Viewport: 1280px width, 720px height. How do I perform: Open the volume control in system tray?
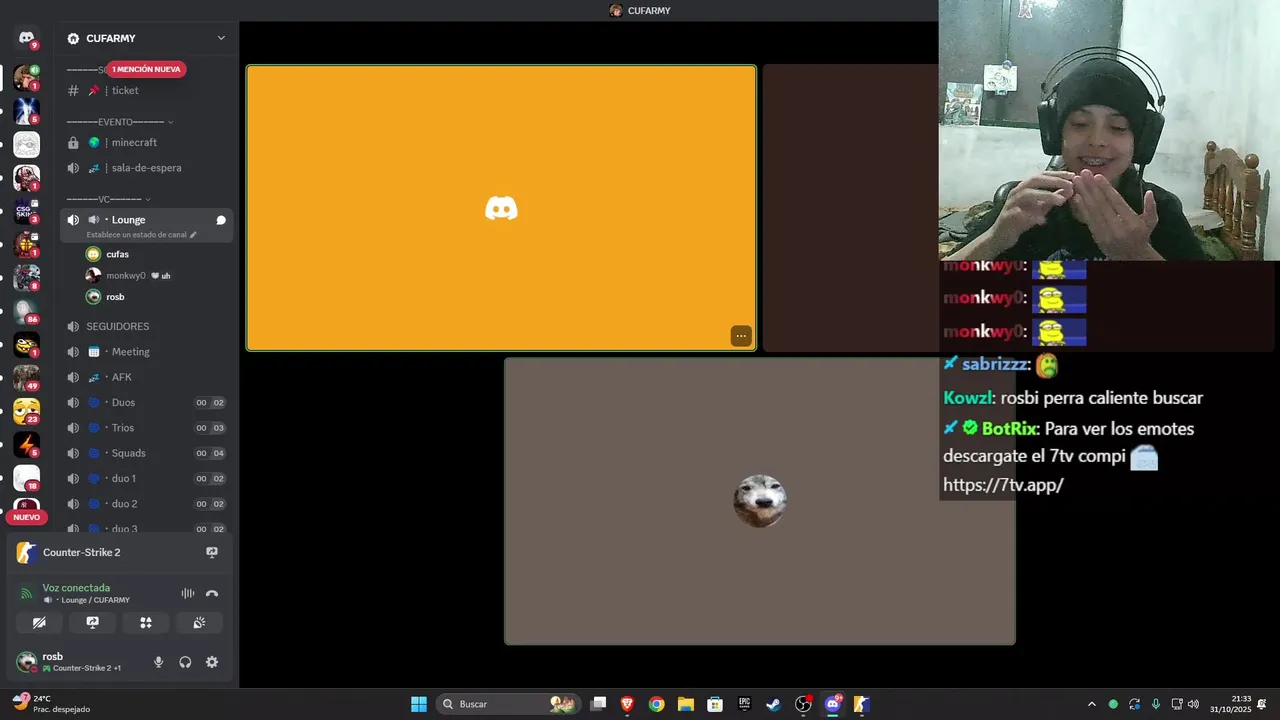[x=1193, y=704]
